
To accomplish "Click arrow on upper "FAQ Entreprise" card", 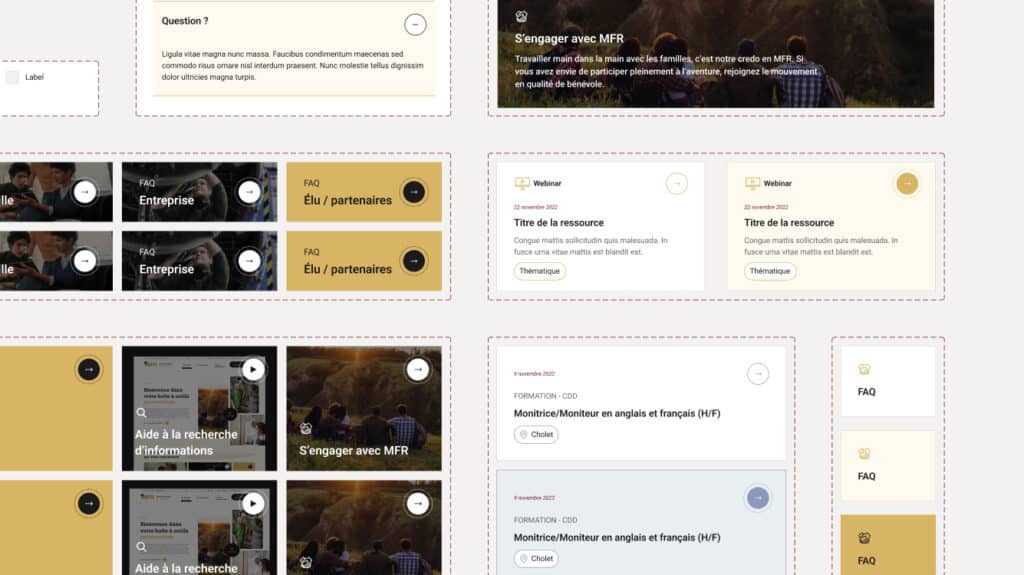I will (x=249, y=192).
